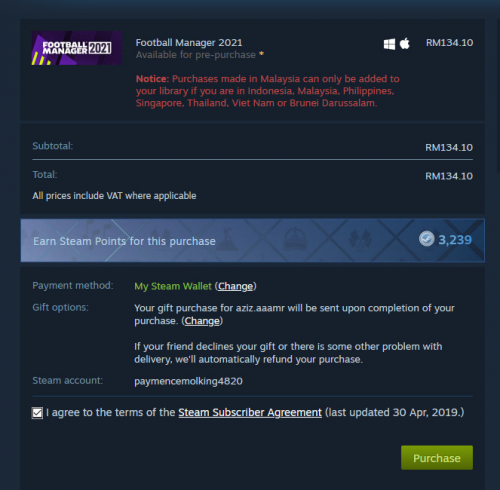The width and height of the screenshot is (500, 490).
Task: Click the 3,239 Steam Points value
Action: point(455,239)
